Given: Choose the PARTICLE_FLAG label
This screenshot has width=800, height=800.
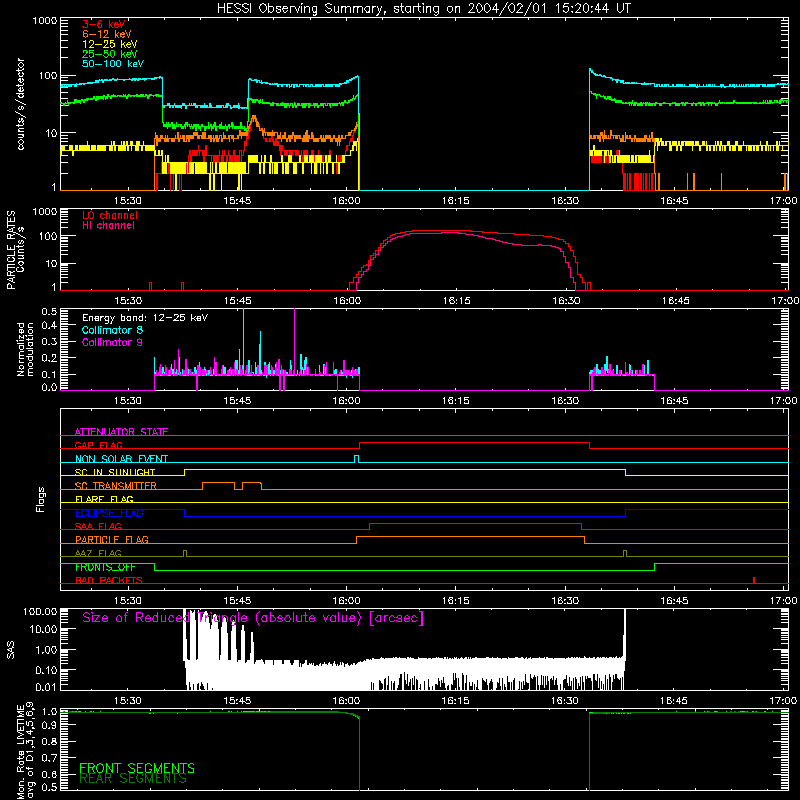Looking at the screenshot, I should click(112, 539).
